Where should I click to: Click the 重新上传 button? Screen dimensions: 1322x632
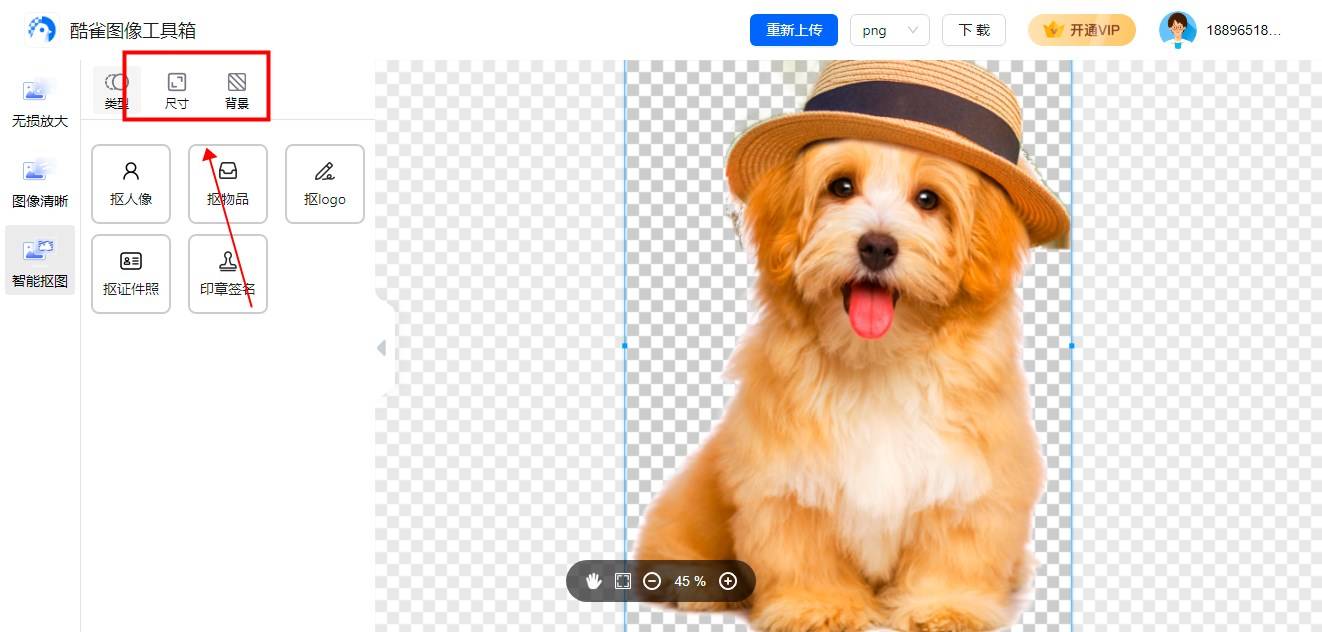pyautogui.click(x=794, y=30)
